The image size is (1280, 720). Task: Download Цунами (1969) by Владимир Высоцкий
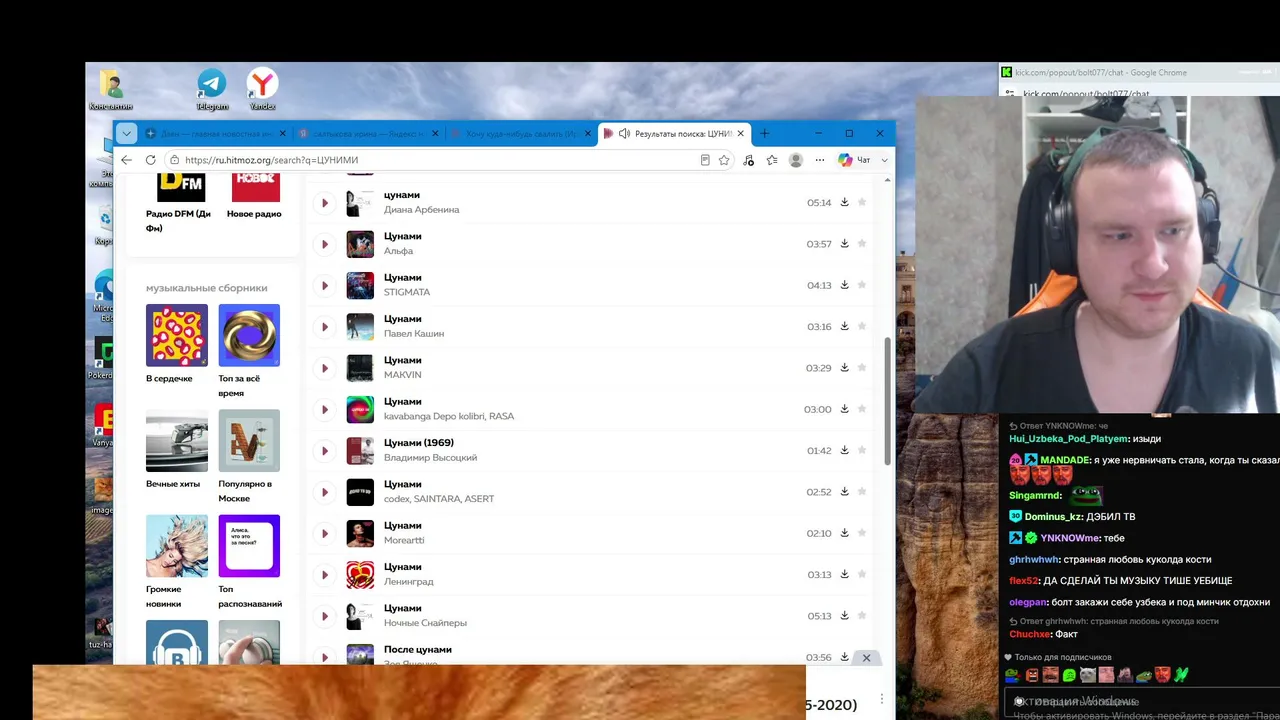pos(844,450)
